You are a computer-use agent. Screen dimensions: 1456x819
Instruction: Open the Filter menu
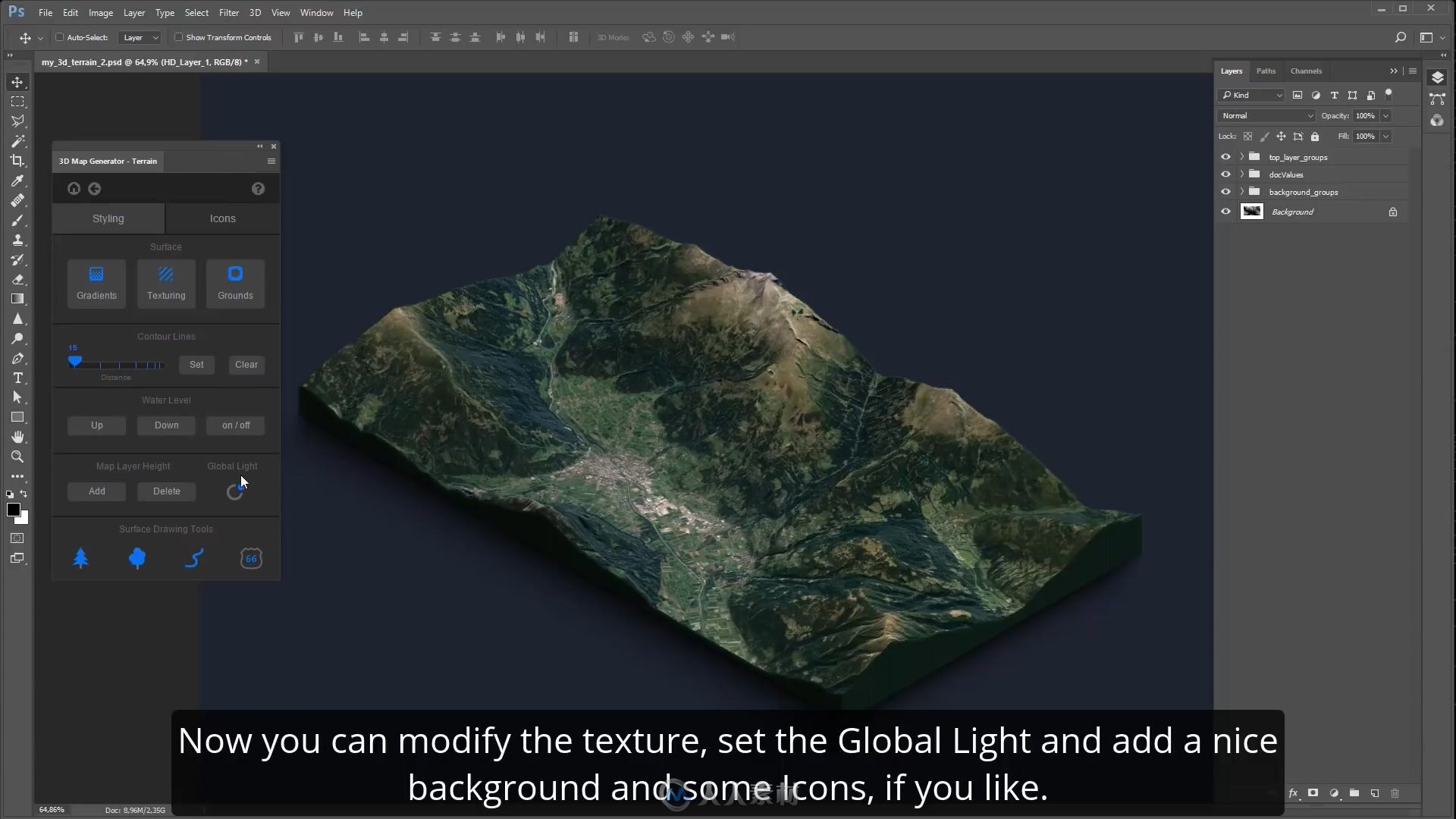pyautogui.click(x=229, y=13)
